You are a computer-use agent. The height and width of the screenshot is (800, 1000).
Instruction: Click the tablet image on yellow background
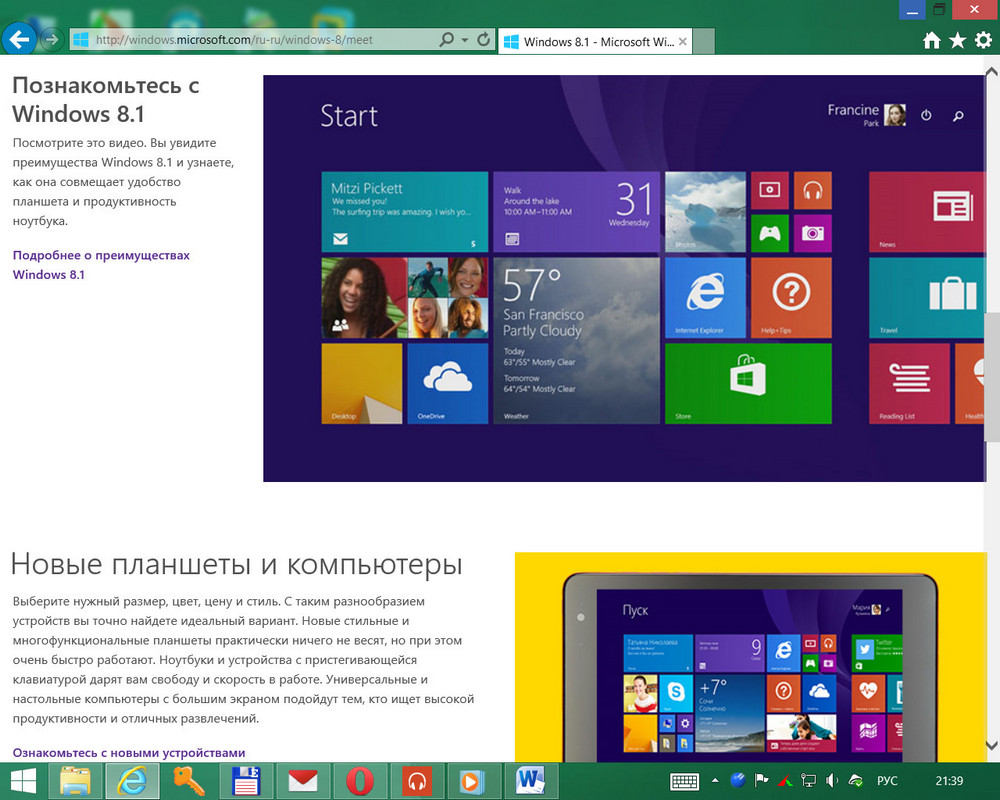click(751, 657)
